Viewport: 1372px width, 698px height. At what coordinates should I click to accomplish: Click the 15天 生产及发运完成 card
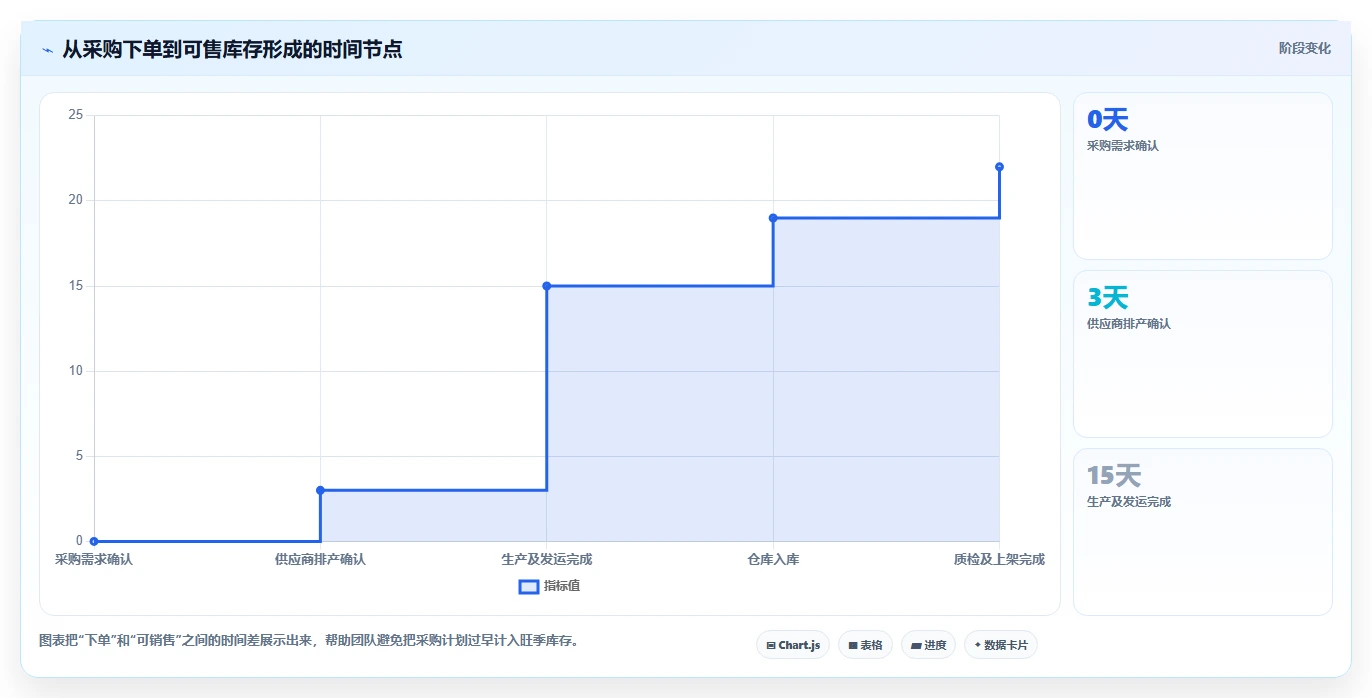tap(1202, 532)
